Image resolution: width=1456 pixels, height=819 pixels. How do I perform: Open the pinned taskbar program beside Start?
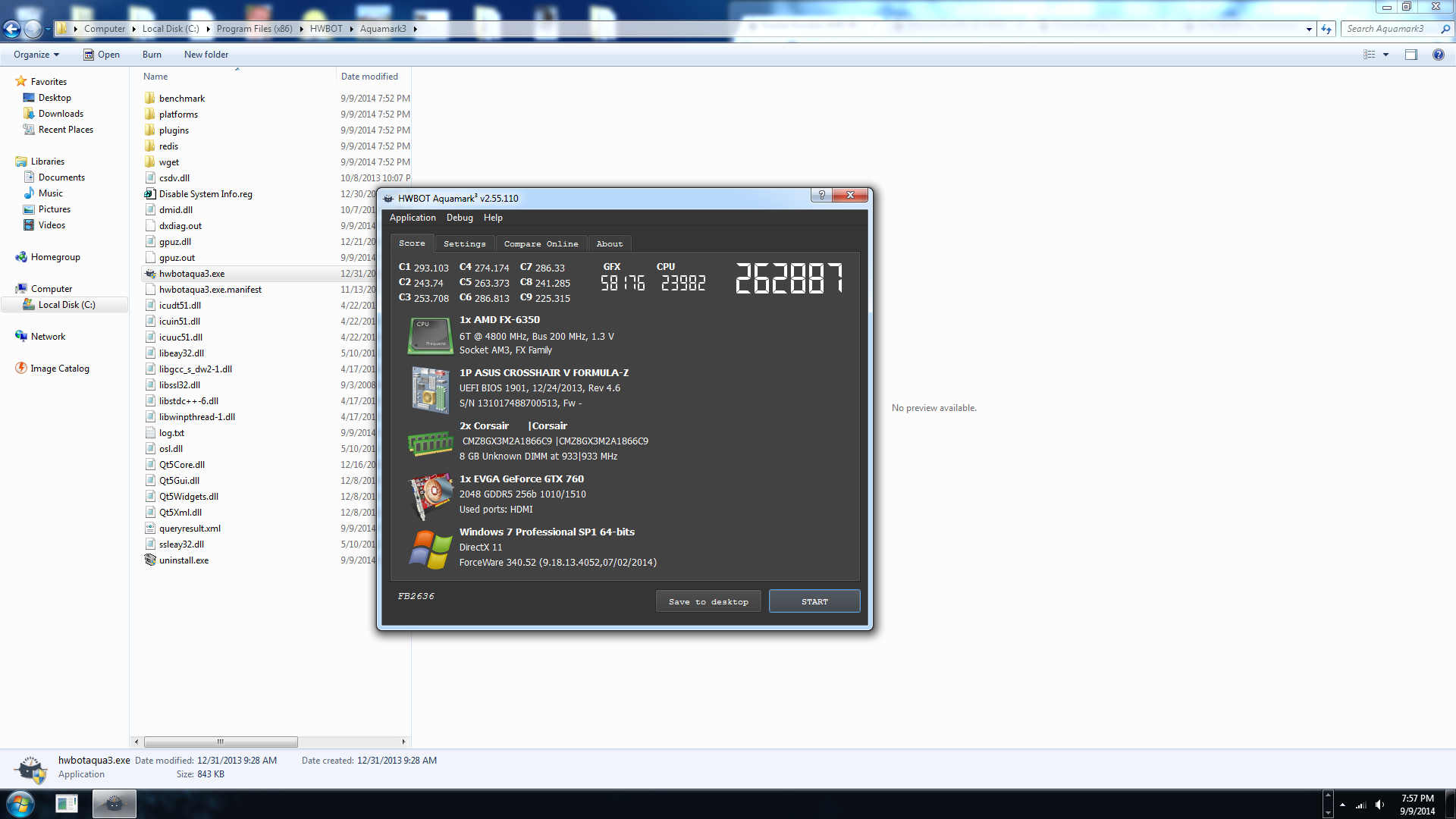pyautogui.click(x=67, y=804)
